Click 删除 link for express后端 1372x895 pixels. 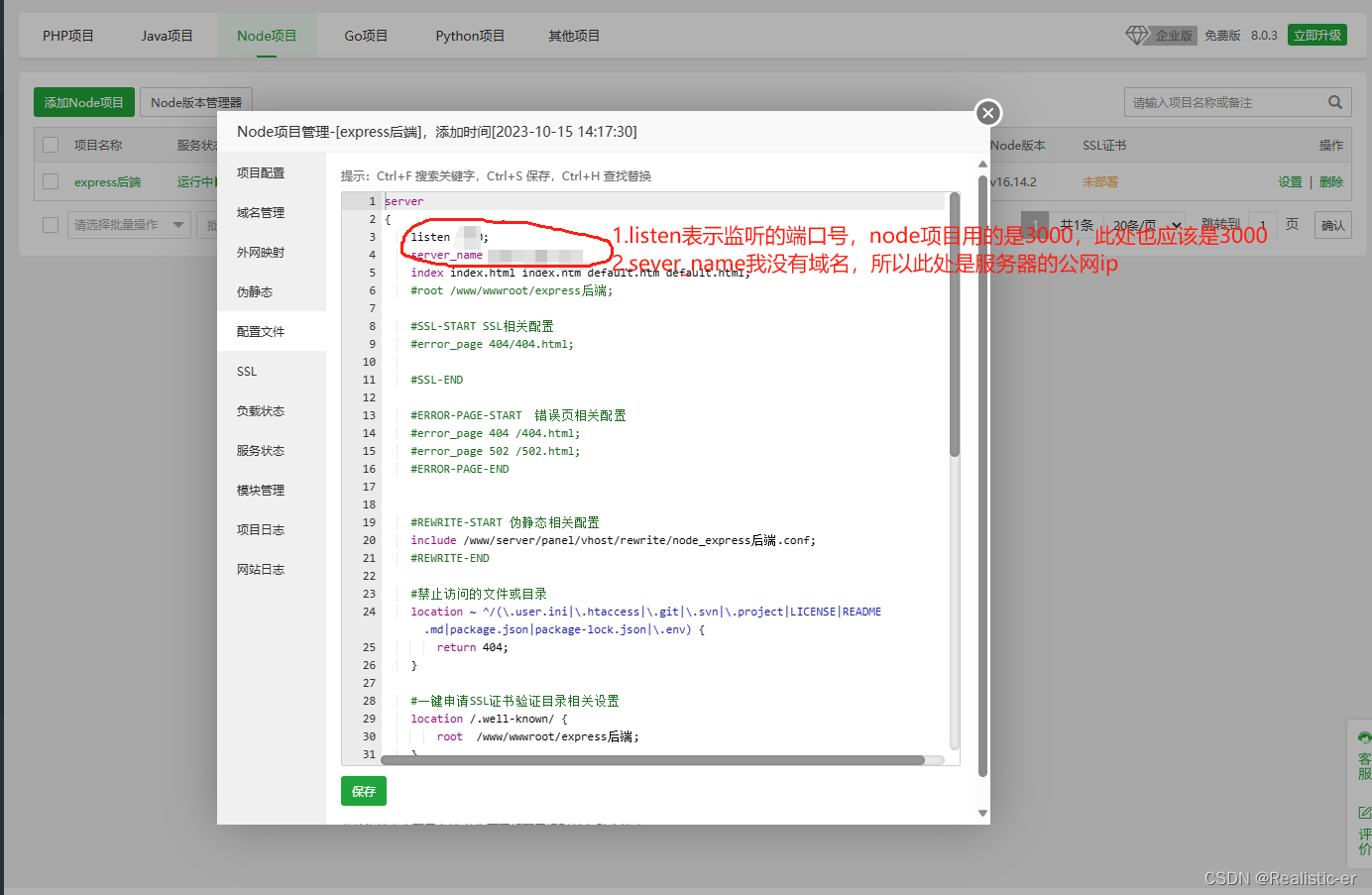pos(1331,182)
